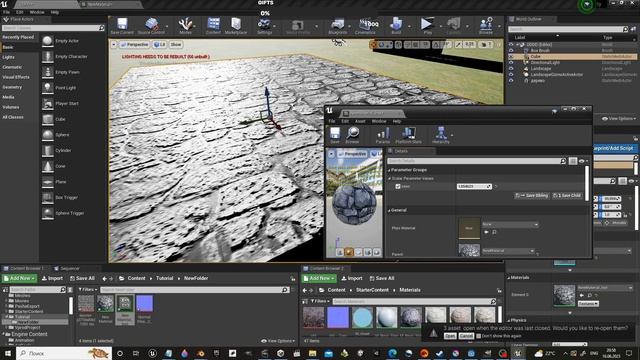This screenshot has height=360, width=640.
Task: Toggle visibility of DirectionalLight in Outliner
Action: pyautogui.click(x=511, y=63)
